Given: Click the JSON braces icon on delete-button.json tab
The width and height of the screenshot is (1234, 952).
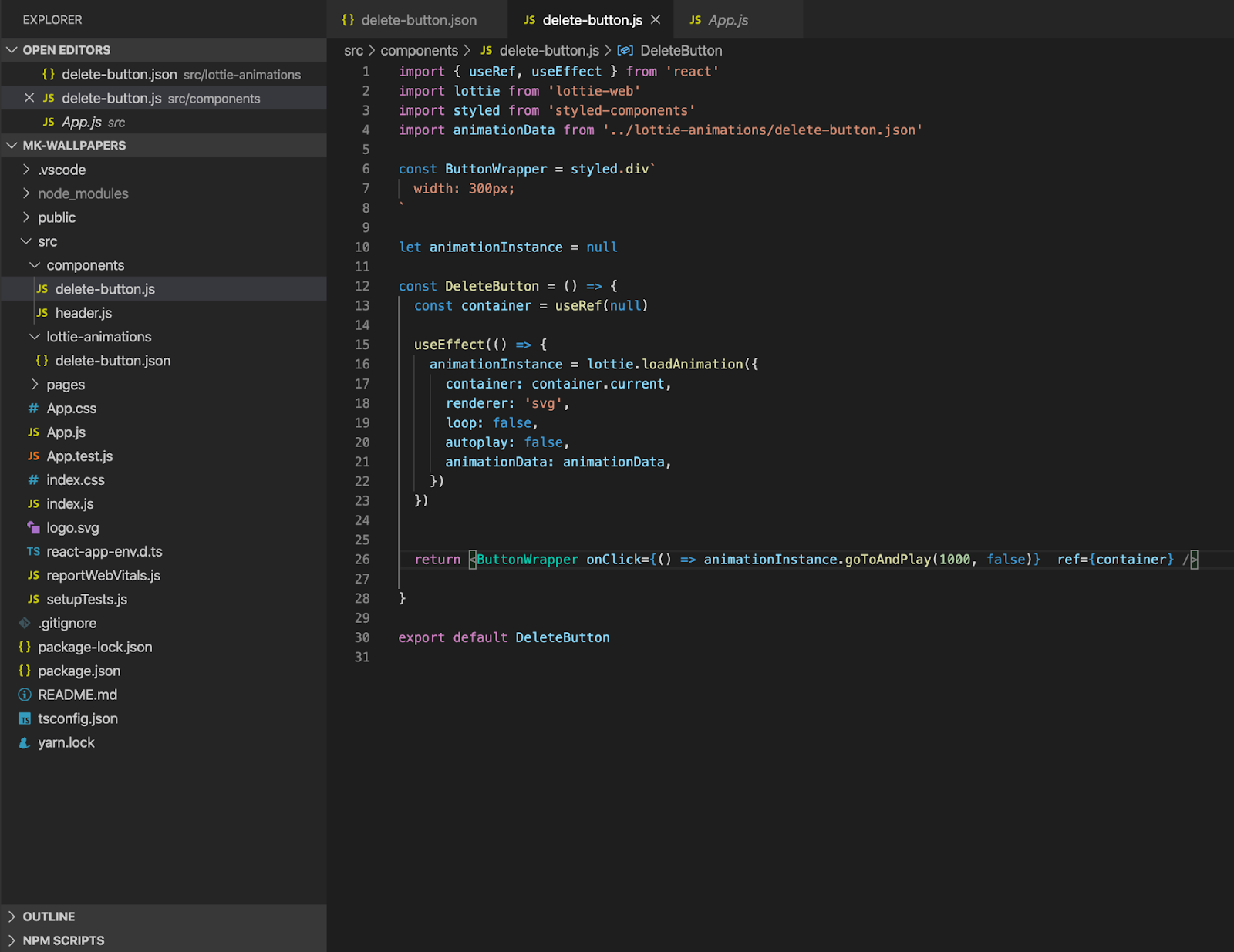Looking at the screenshot, I should (349, 19).
